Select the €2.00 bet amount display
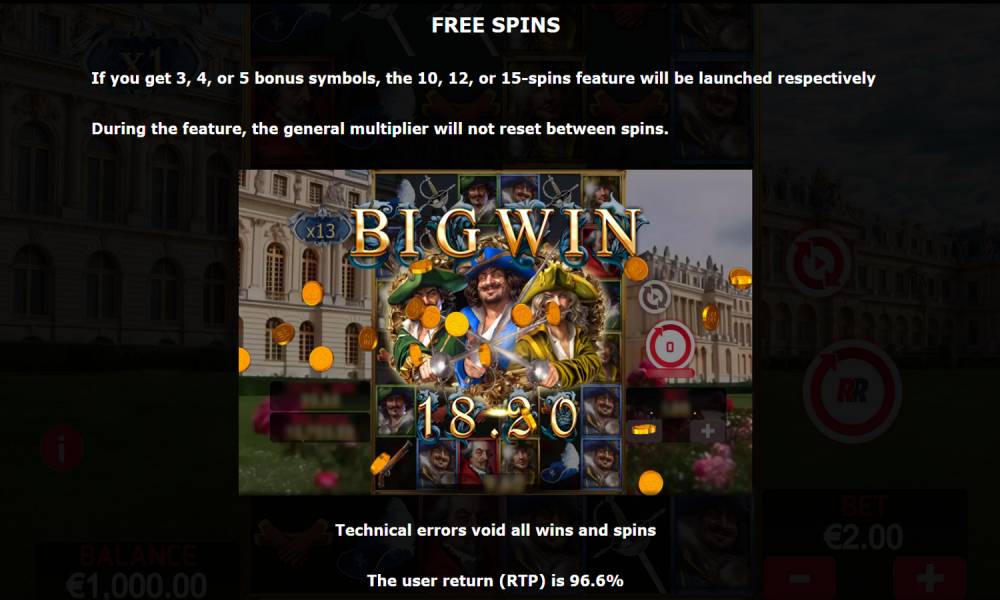1000x600 pixels. pyautogui.click(x=864, y=537)
